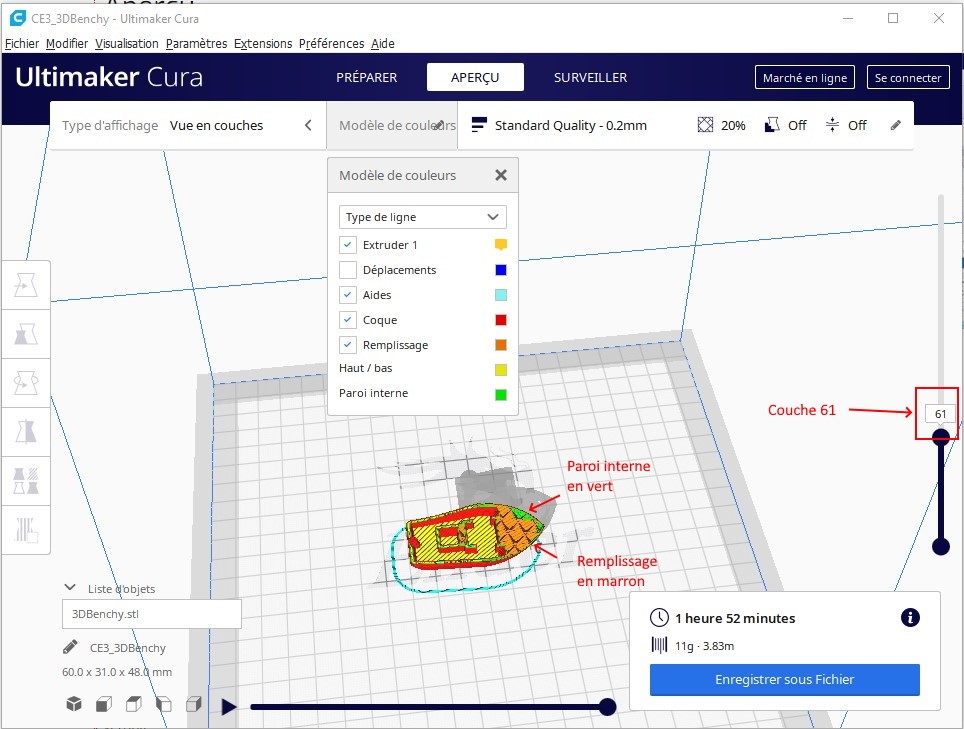
Task: Click the adhesion Off icon
Action: point(832,125)
